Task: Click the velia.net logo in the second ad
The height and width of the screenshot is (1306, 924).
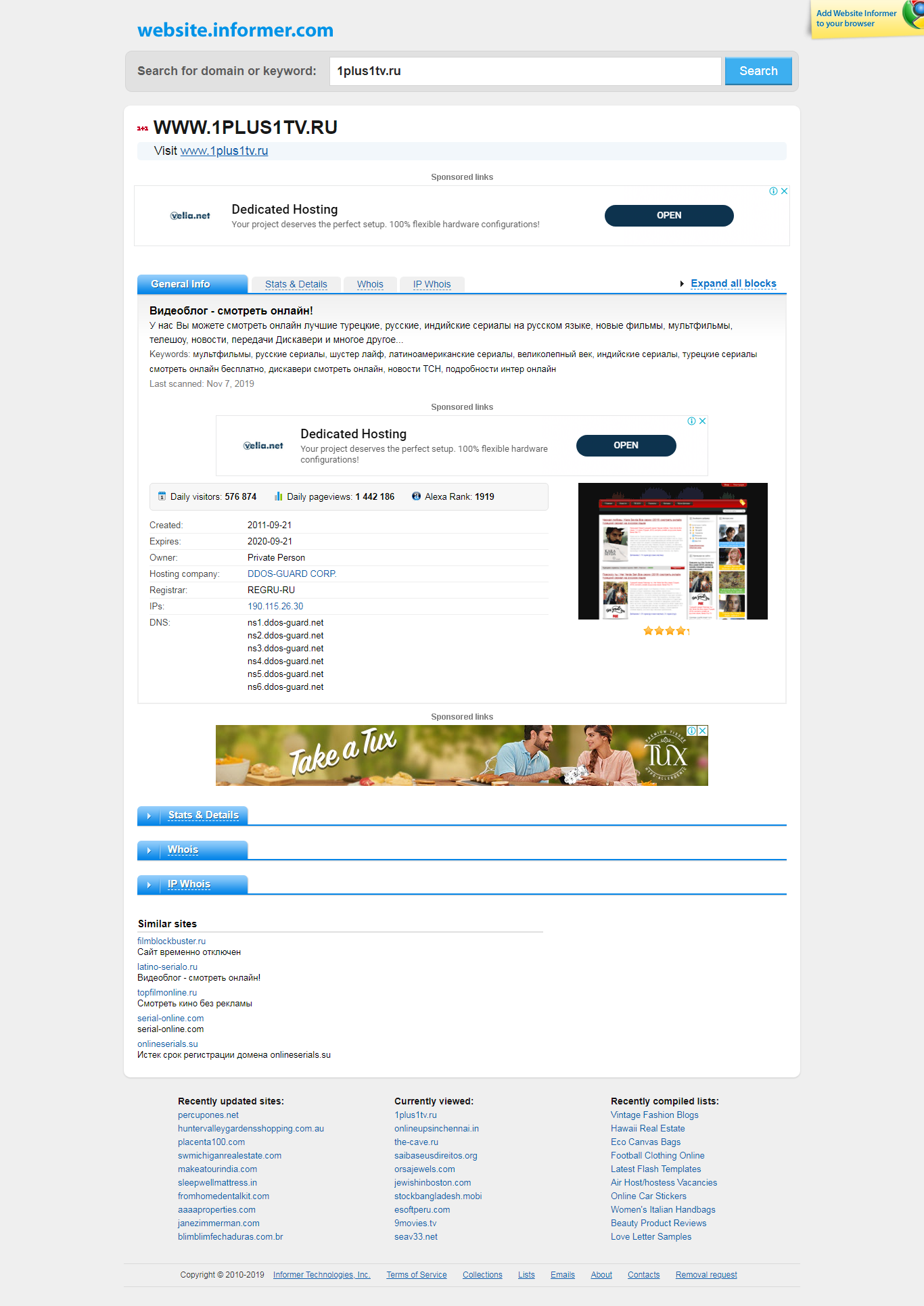Action: coord(263,446)
